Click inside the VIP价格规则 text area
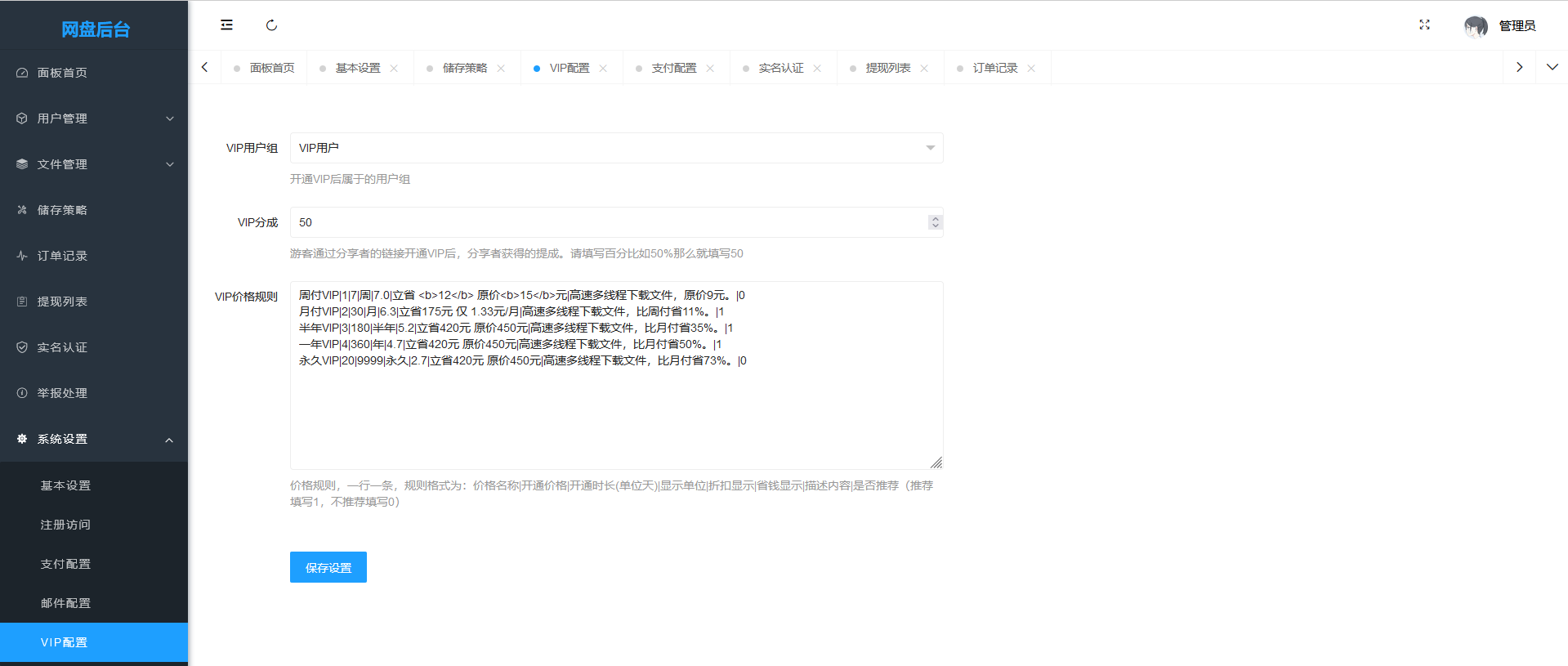The width and height of the screenshot is (1568, 666). tap(616, 409)
